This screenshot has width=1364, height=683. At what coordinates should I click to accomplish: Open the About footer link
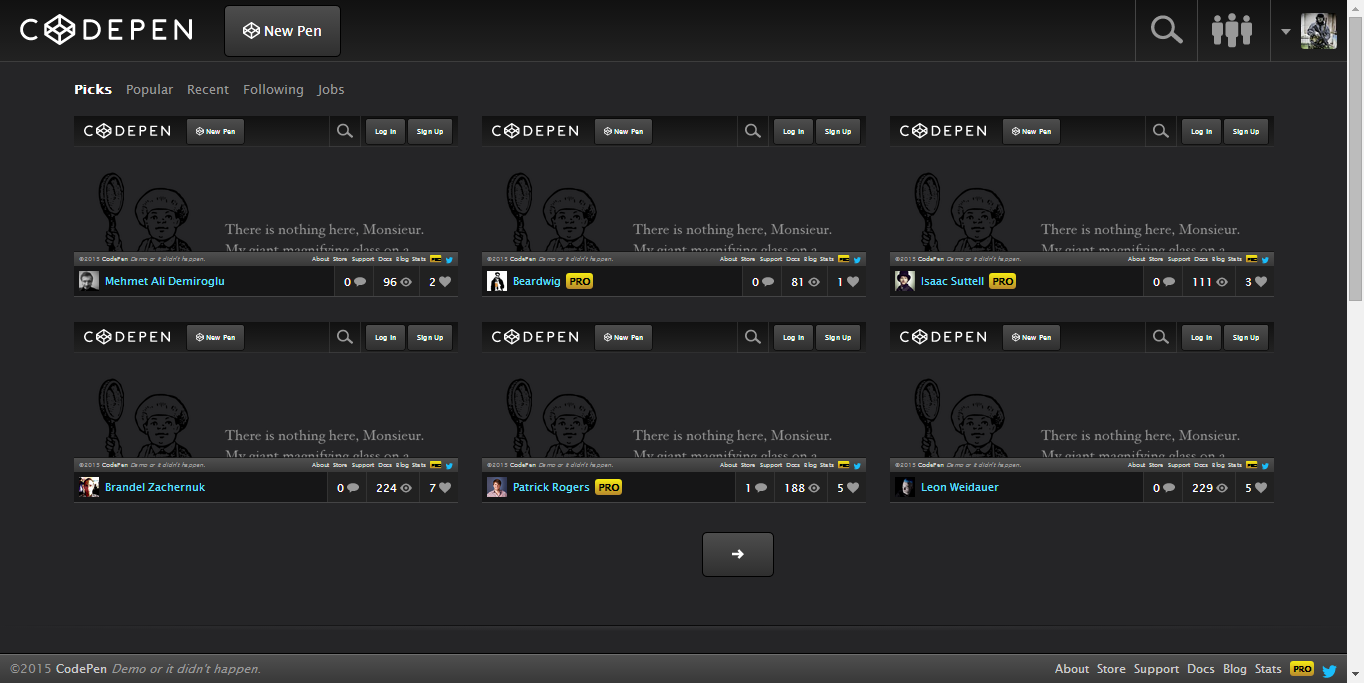point(1072,669)
